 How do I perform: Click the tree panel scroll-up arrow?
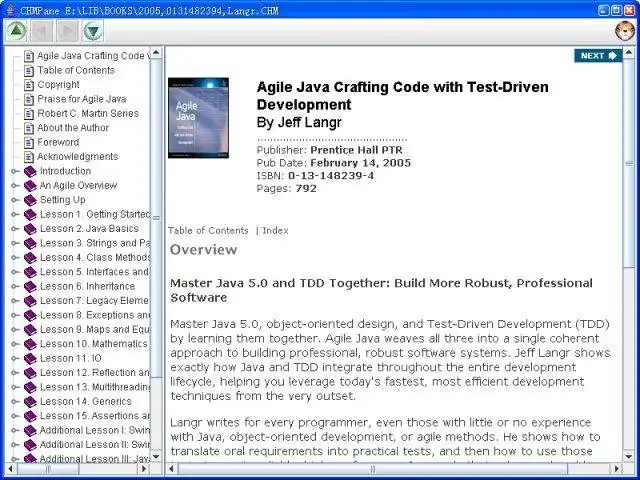[156, 53]
